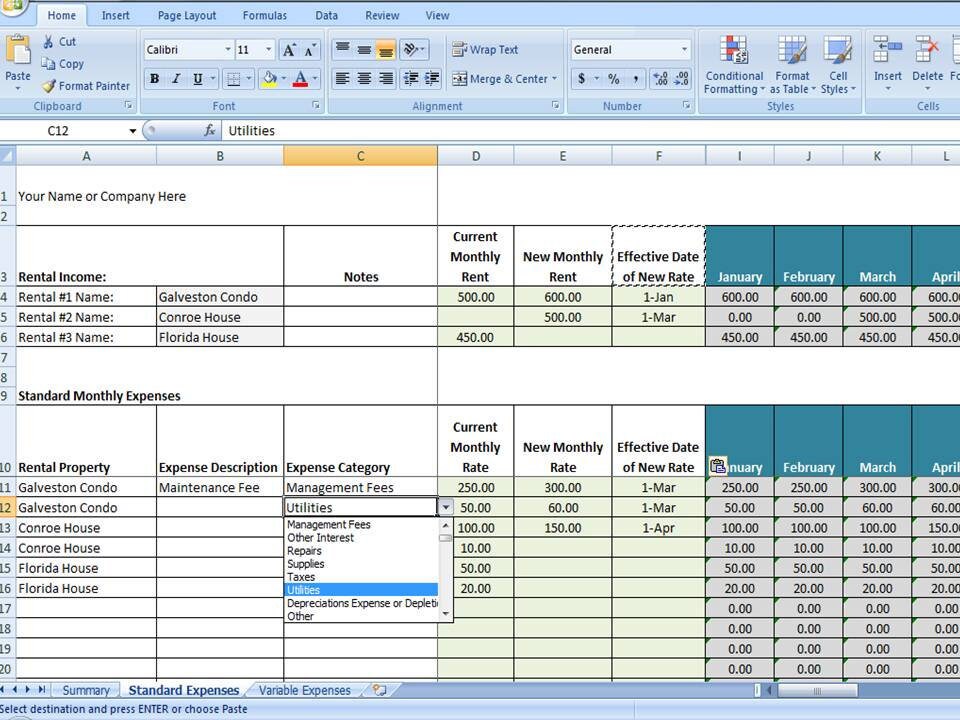Activate the Format Painter
This screenshot has width=960, height=720.
85,86
